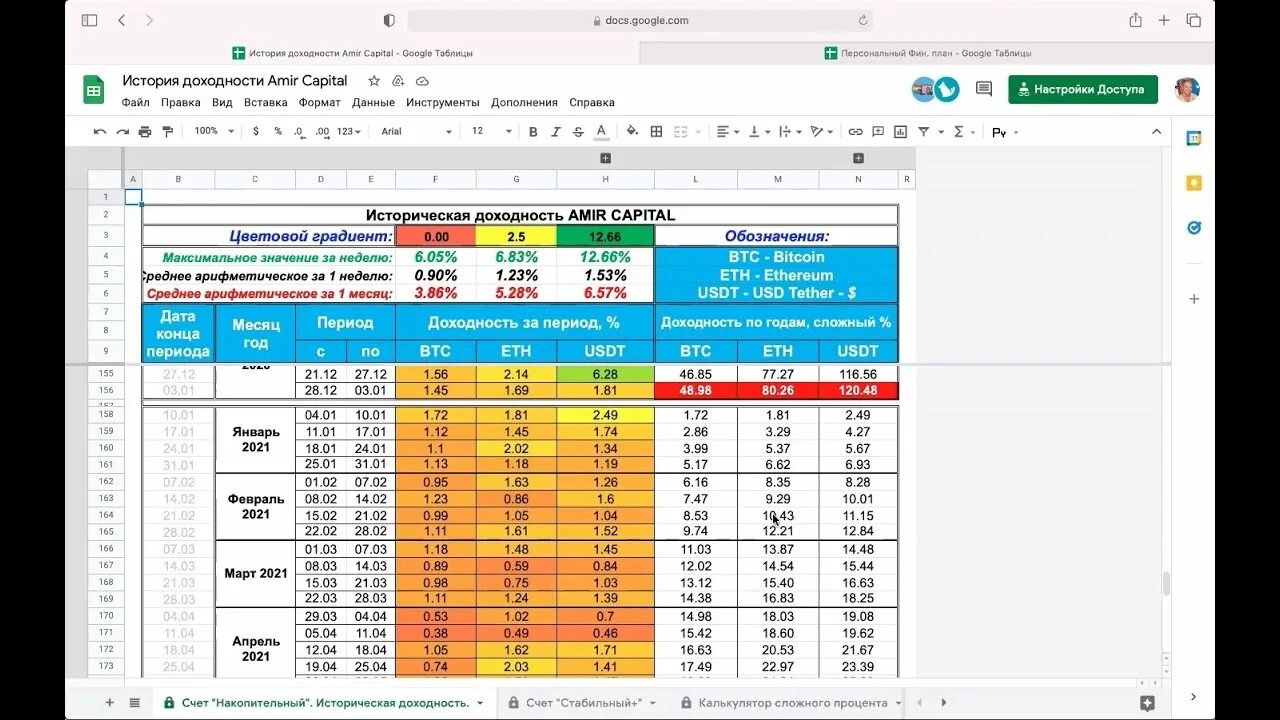This screenshot has width=1280, height=720.
Task: Open Google Sheets home logo
Action: point(93,89)
